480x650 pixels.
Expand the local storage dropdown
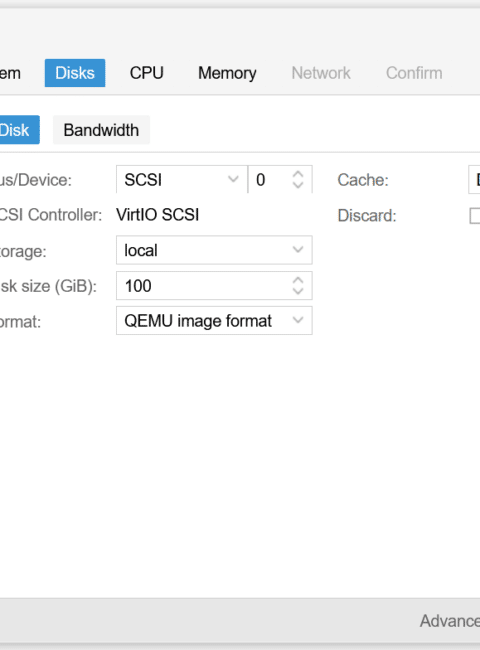point(298,250)
